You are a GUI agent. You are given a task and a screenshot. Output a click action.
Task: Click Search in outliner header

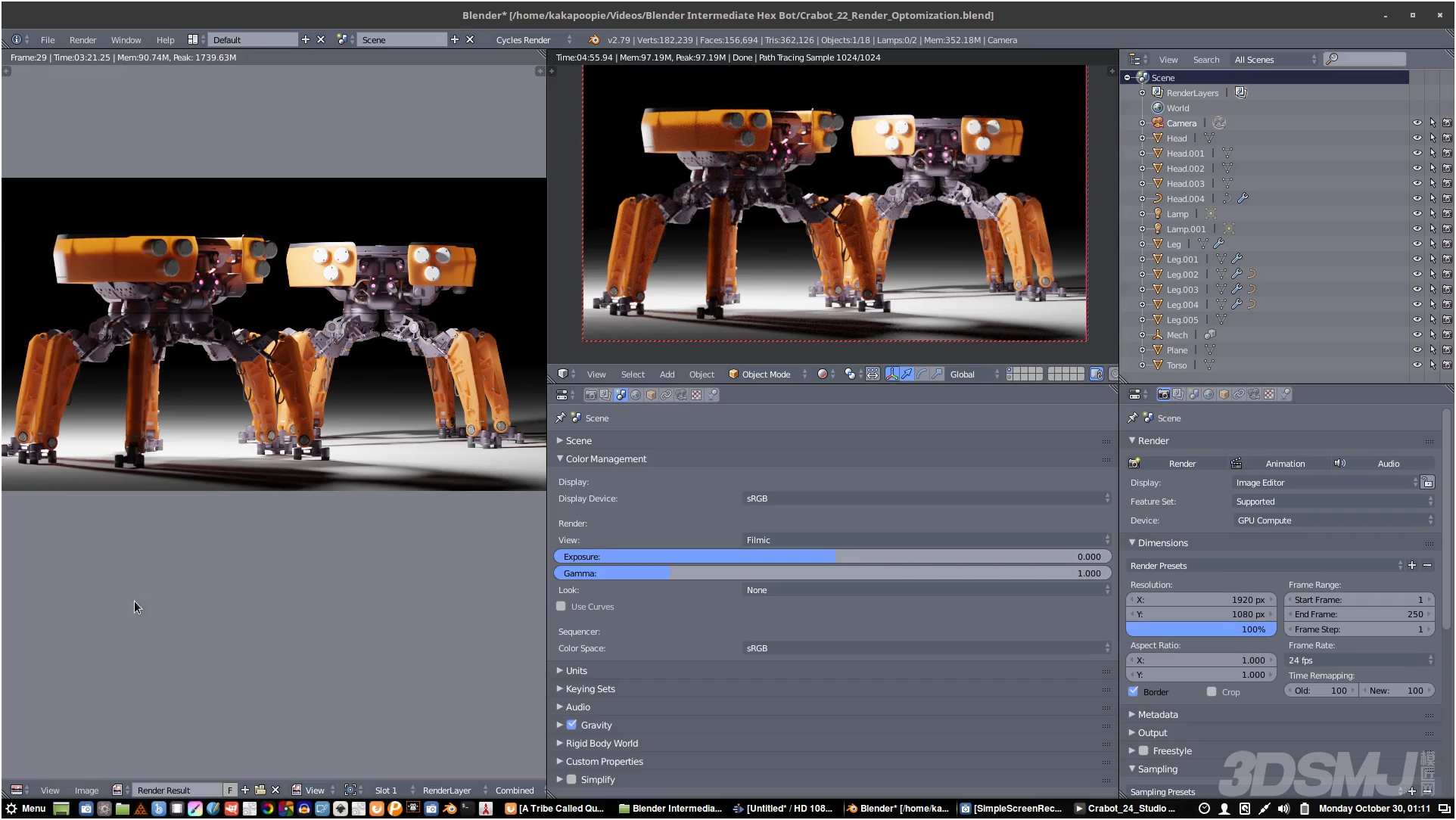point(1206,59)
